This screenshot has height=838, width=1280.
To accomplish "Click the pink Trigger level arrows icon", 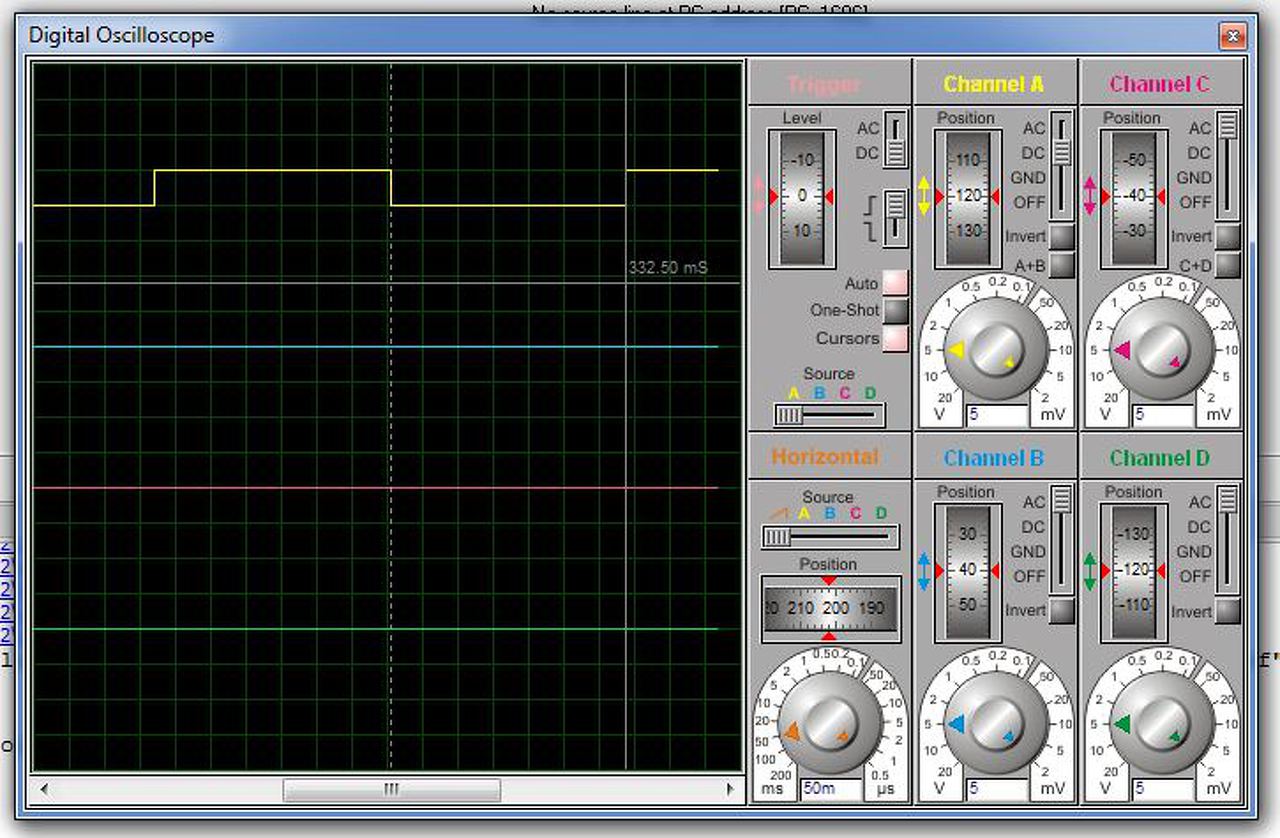I will tap(758, 196).
